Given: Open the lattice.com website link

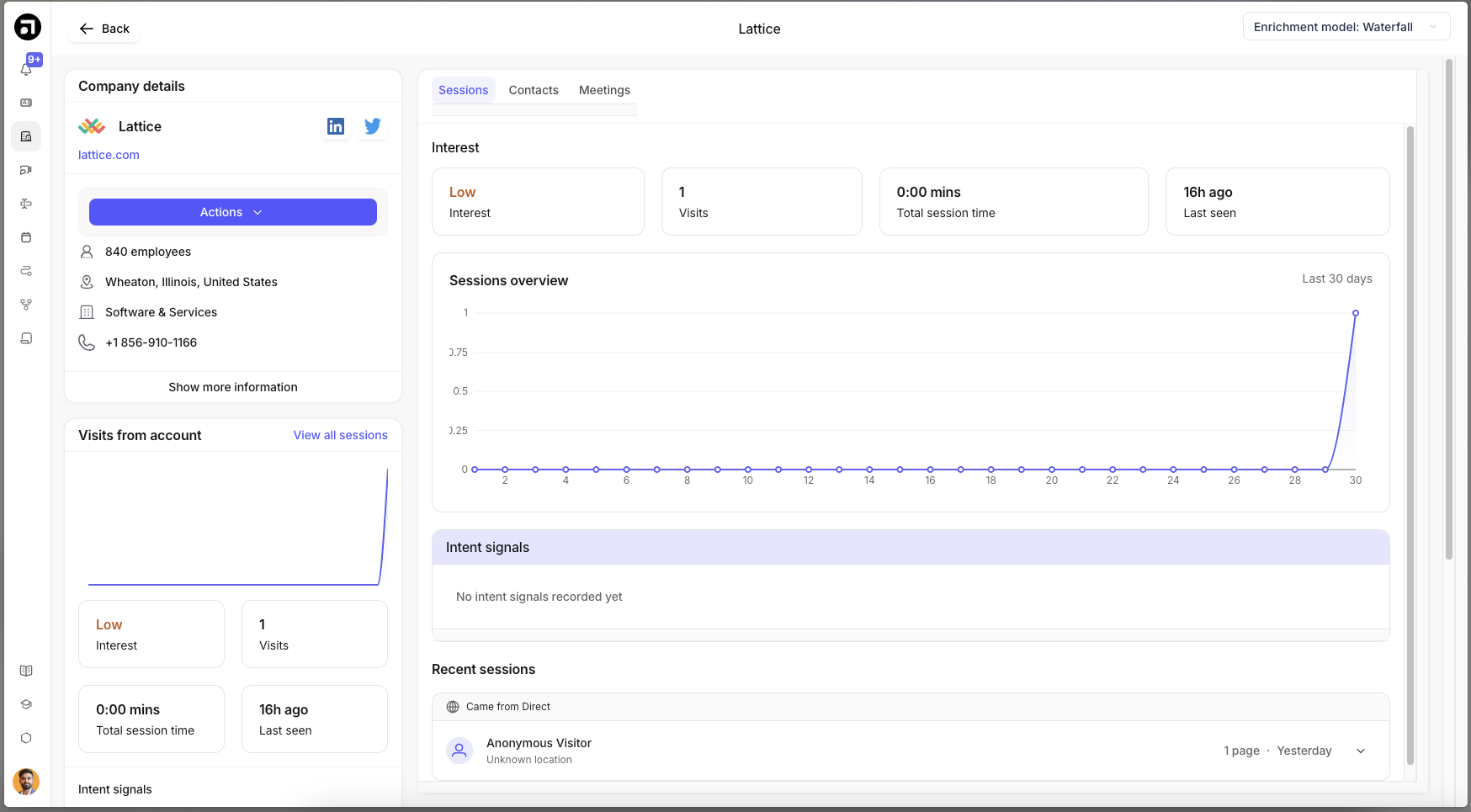Looking at the screenshot, I should 109,155.
